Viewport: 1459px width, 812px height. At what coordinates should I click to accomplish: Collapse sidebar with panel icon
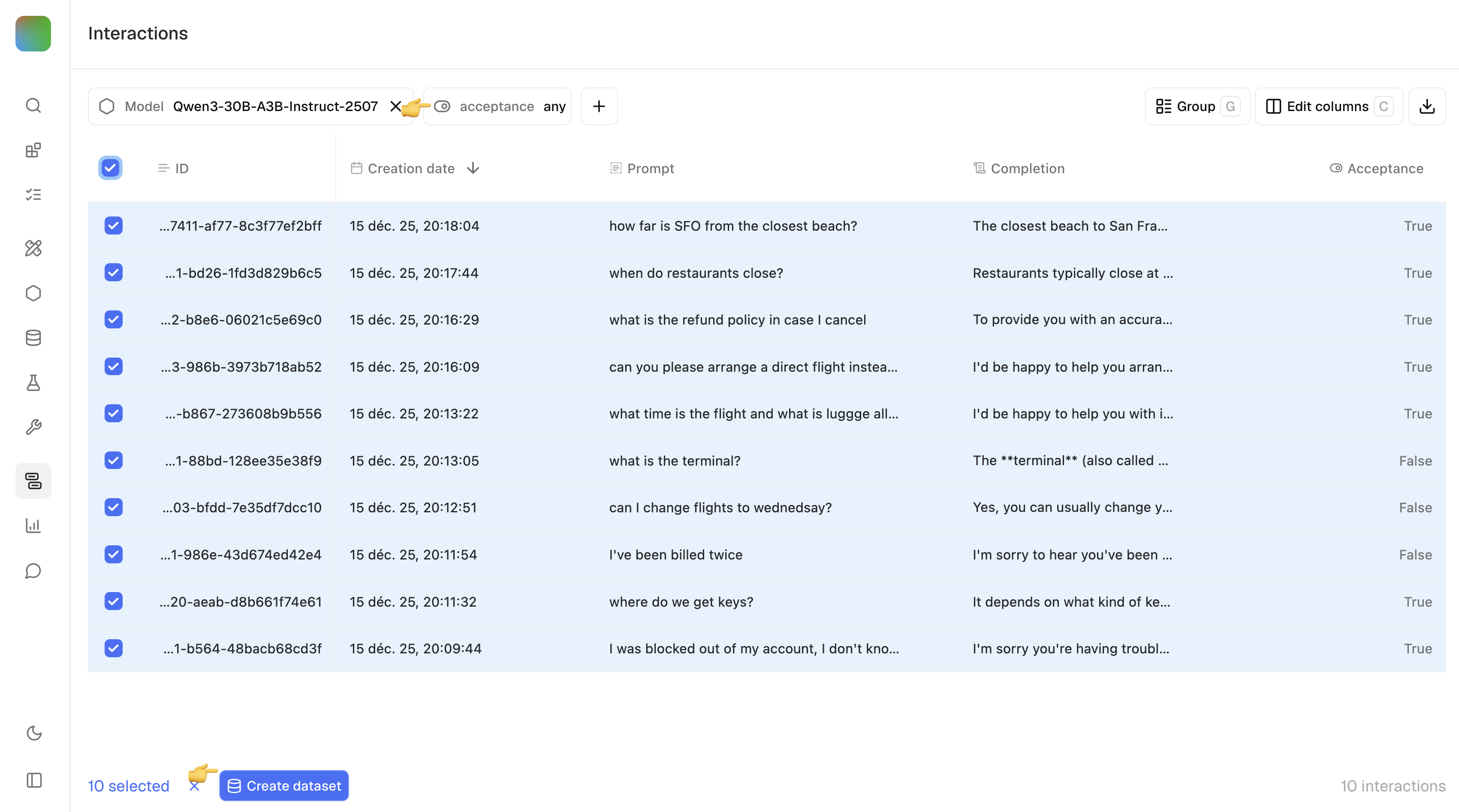(x=34, y=780)
